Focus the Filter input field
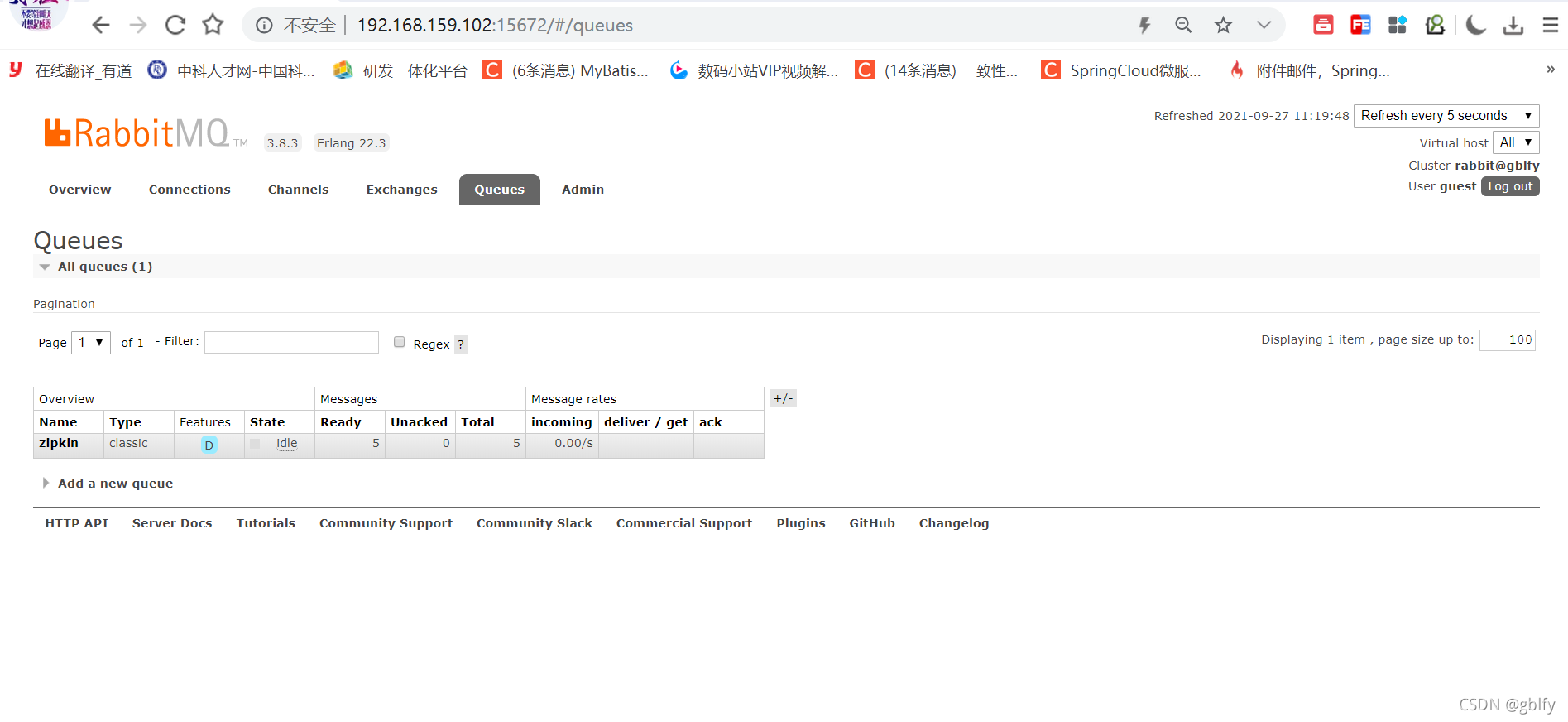The image size is (1568, 722). 291,342
